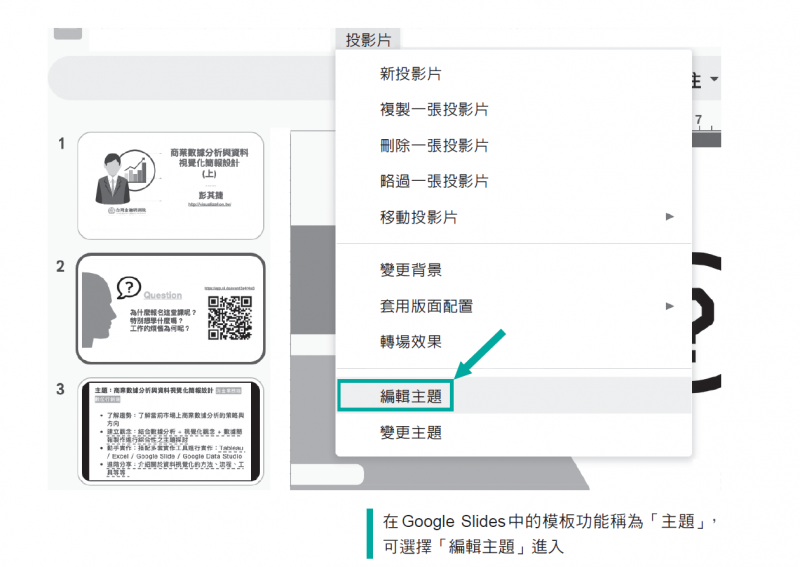Open 套用版面配置 menu entry
Image resolution: width=800 pixels, height=567 pixels.
(x=514, y=306)
